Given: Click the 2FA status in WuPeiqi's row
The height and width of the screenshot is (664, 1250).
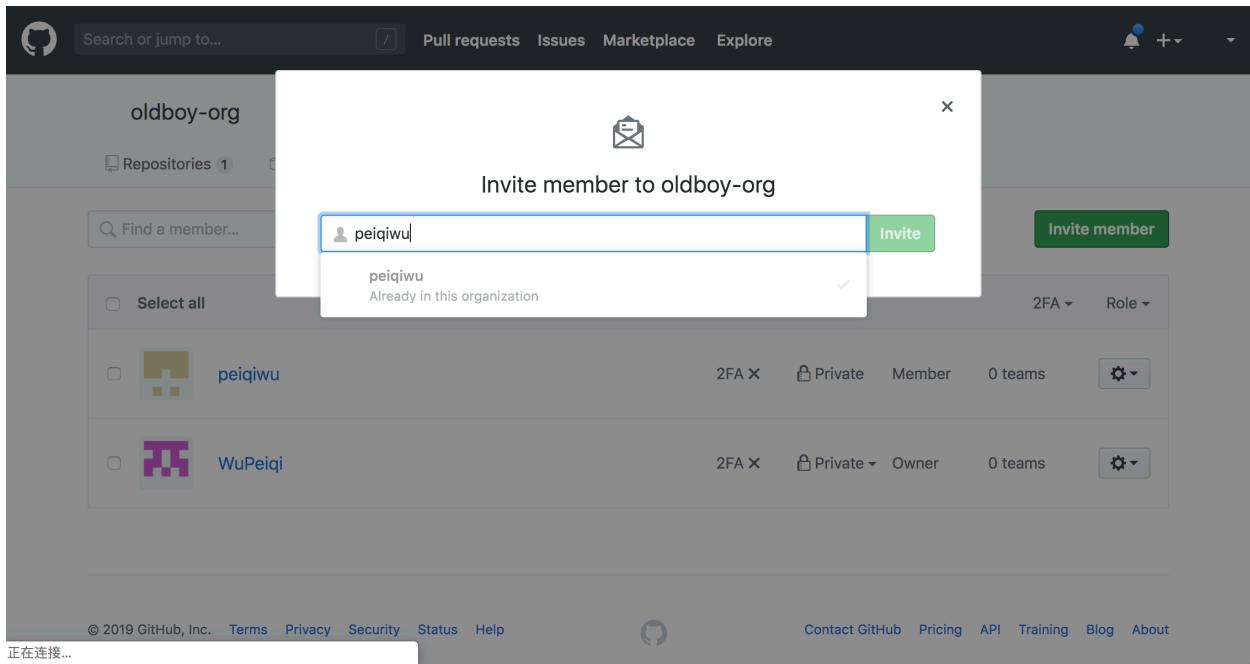Looking at the screenshot, I should coord(739,463).
